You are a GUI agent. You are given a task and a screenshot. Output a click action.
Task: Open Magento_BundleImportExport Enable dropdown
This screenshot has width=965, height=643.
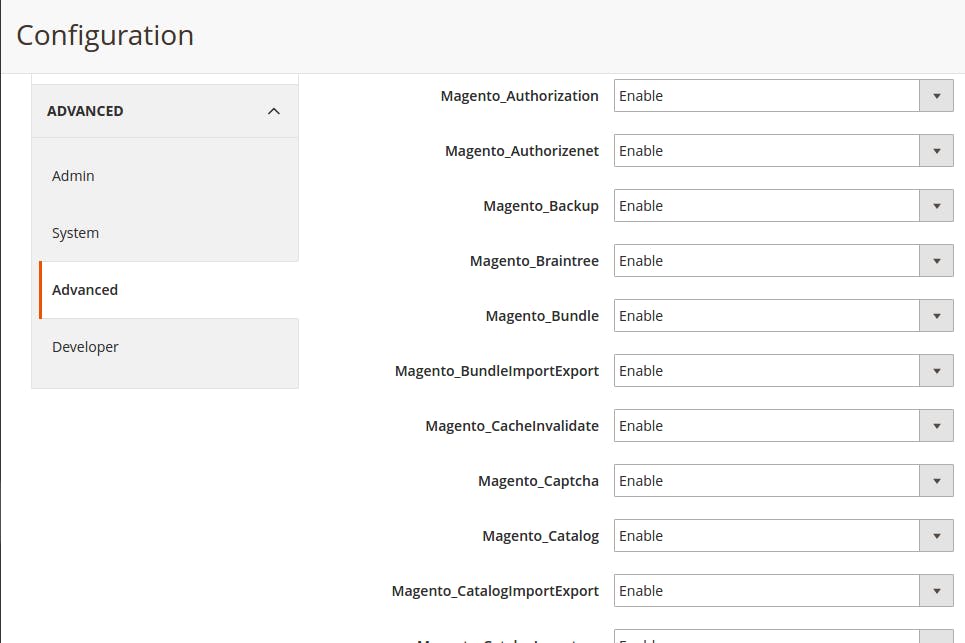pyautogui.click(x=783, y=371)
